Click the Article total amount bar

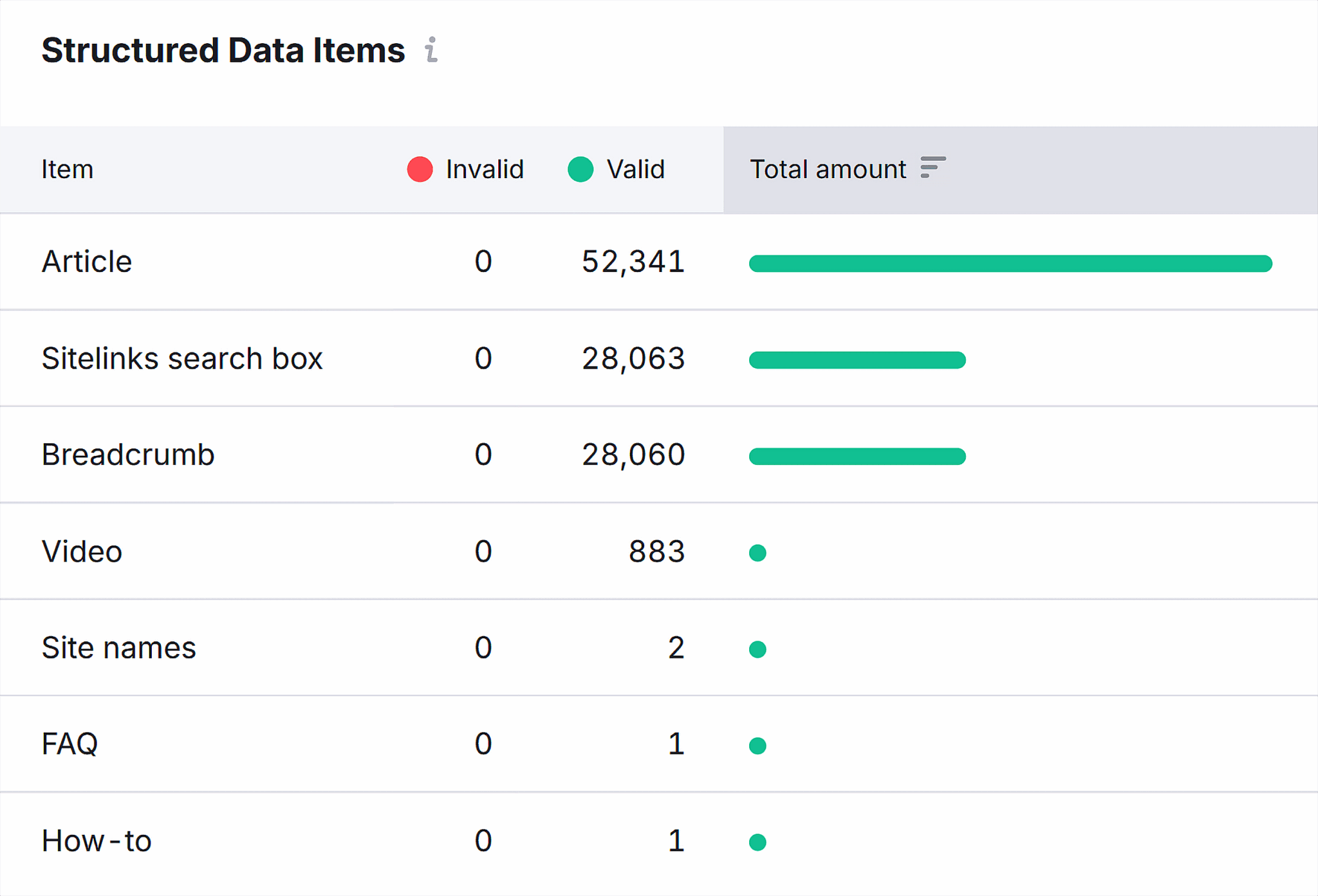tap(1010, 264)
